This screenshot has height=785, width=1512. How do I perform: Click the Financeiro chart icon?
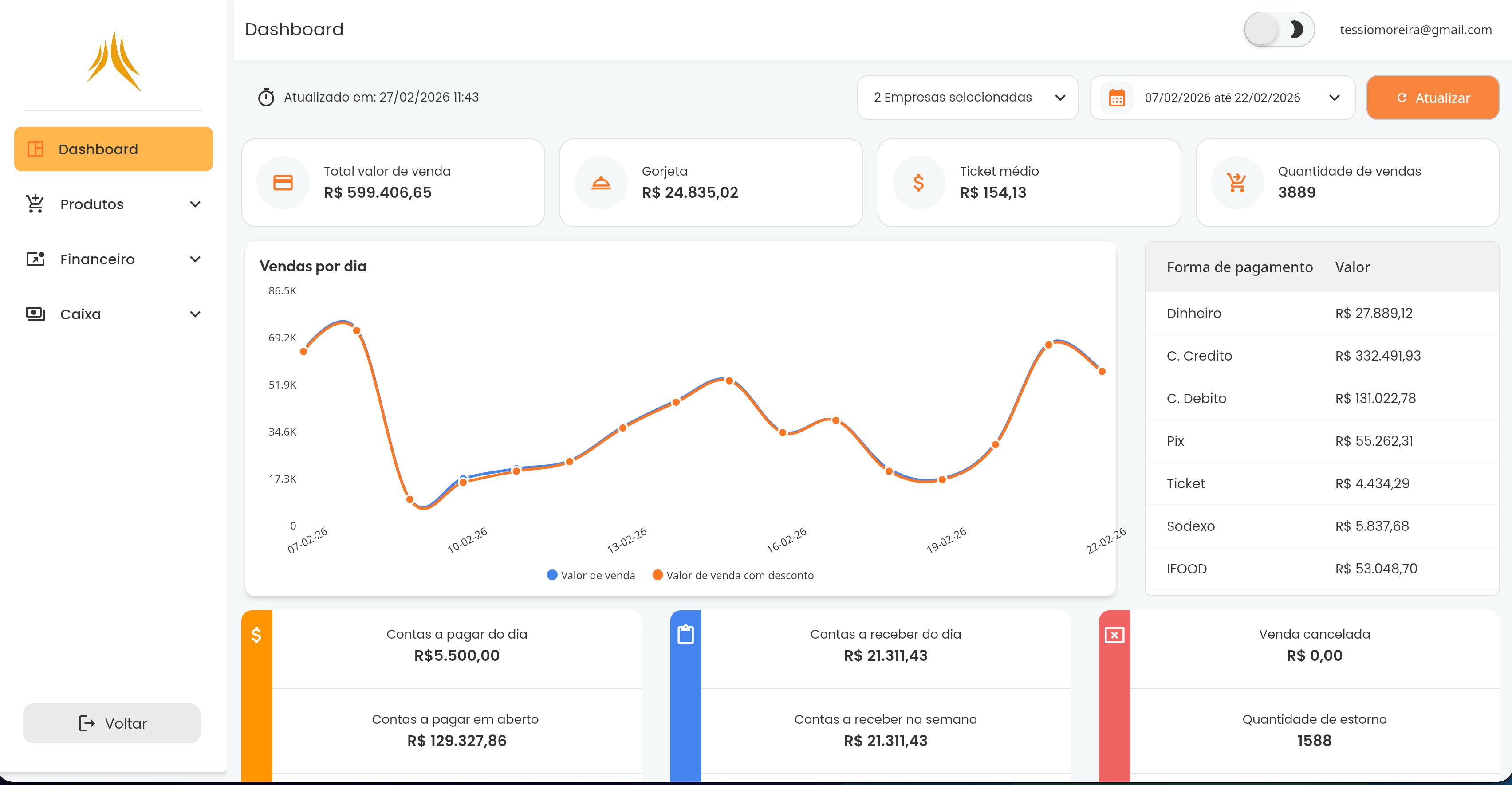(x=35, y=259)
